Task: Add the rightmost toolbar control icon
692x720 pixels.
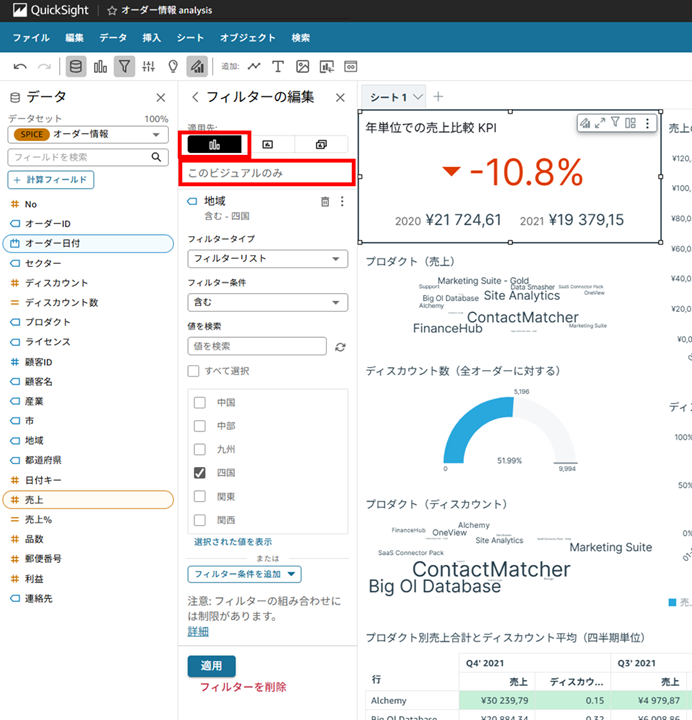Action: pyautogui.click(x=351, y=67)
